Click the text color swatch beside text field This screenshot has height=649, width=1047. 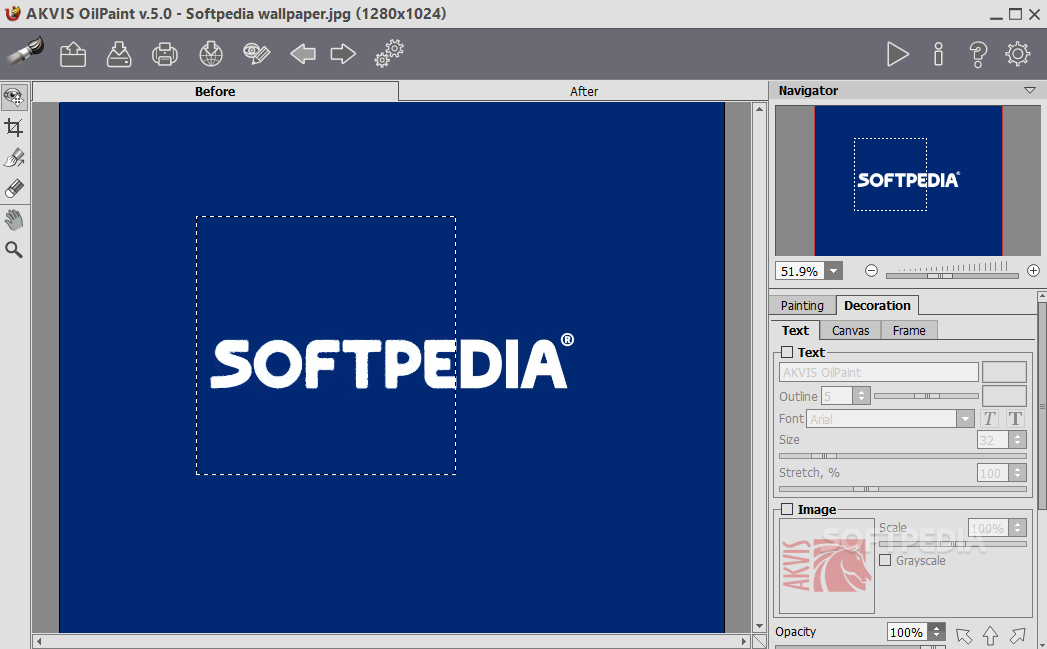pyautogui.click(x=1004, y=372)
